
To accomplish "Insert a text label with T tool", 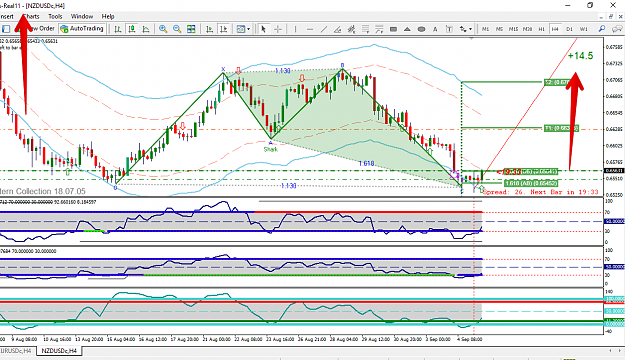I will [x=449, y=29].
